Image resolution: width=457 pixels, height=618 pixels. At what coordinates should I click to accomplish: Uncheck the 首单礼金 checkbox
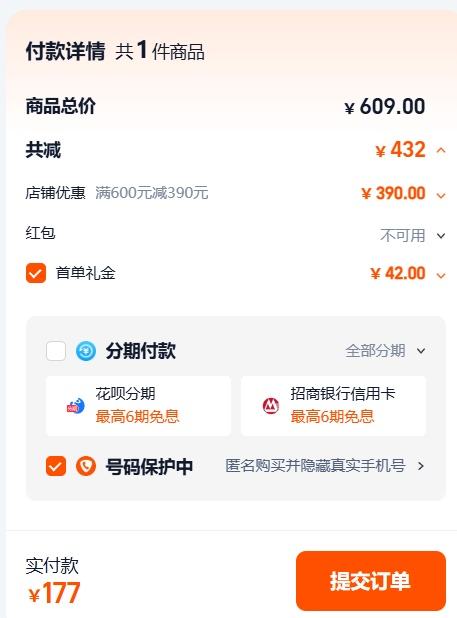[36, 273]
